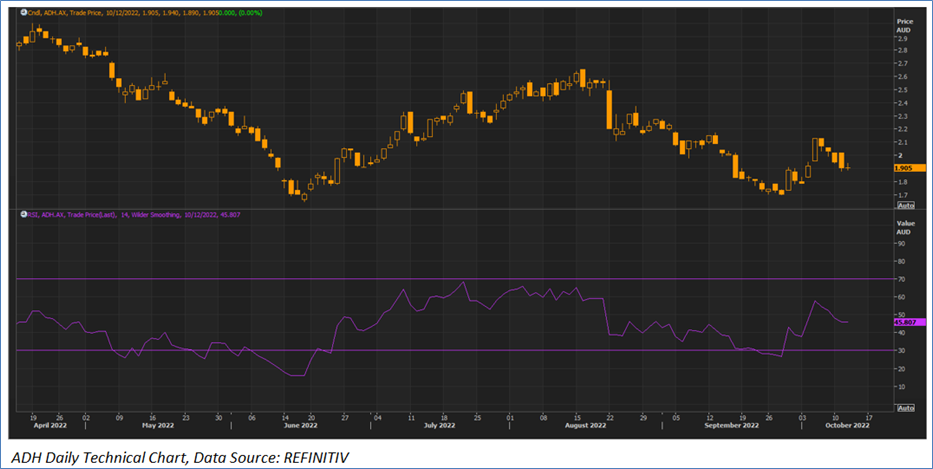Click the 'Price AUD' axis title

[904, 26]
